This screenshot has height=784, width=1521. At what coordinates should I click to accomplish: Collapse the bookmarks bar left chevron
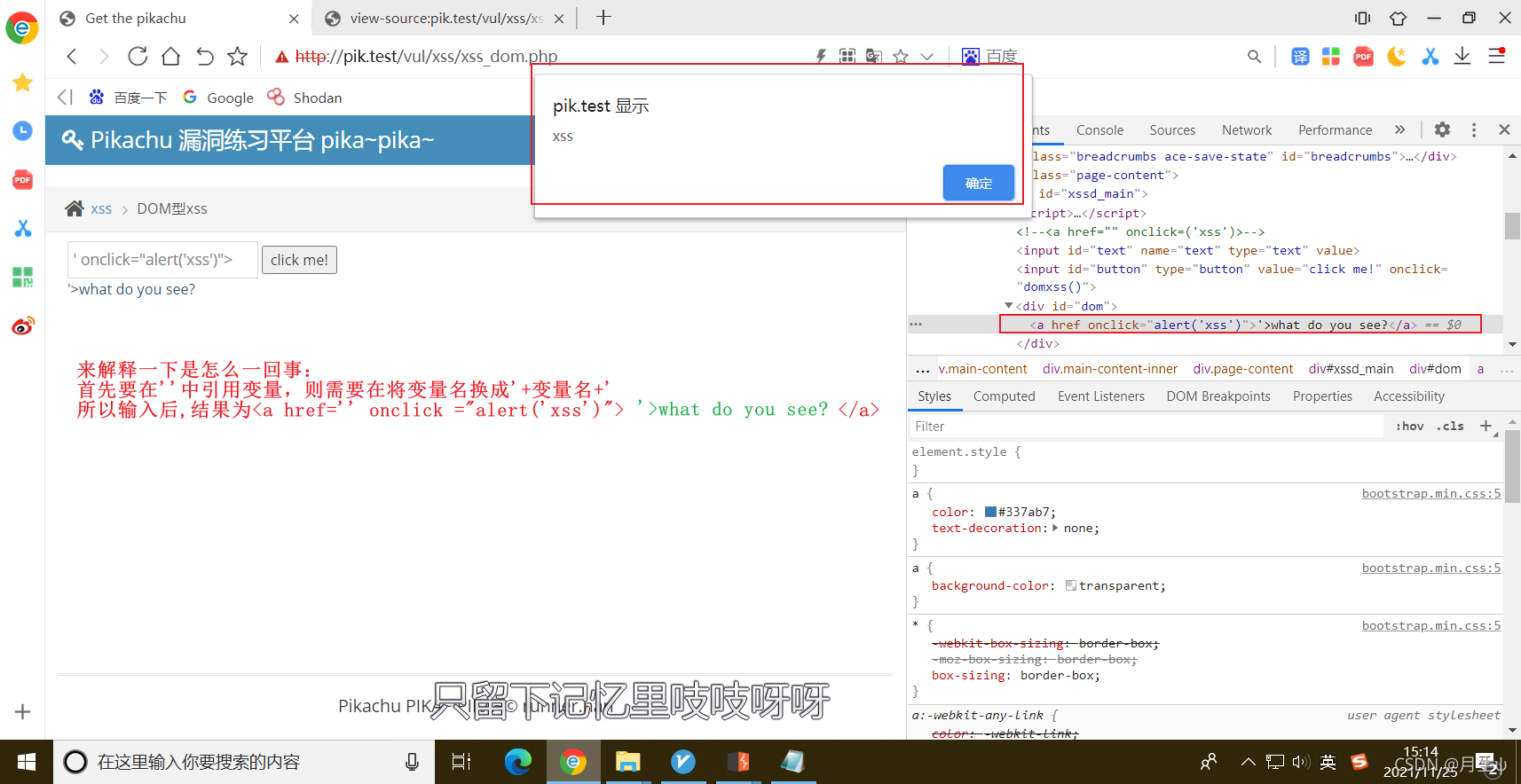point(65,98)
